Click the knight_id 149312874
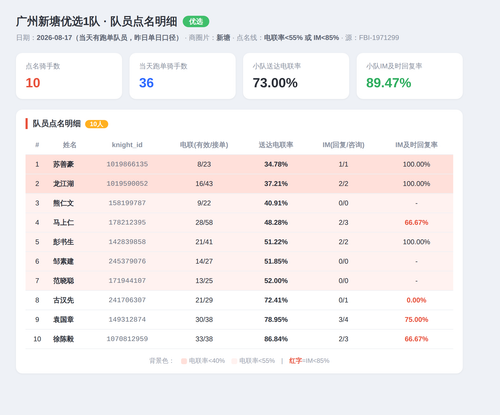 coord(127,319)
